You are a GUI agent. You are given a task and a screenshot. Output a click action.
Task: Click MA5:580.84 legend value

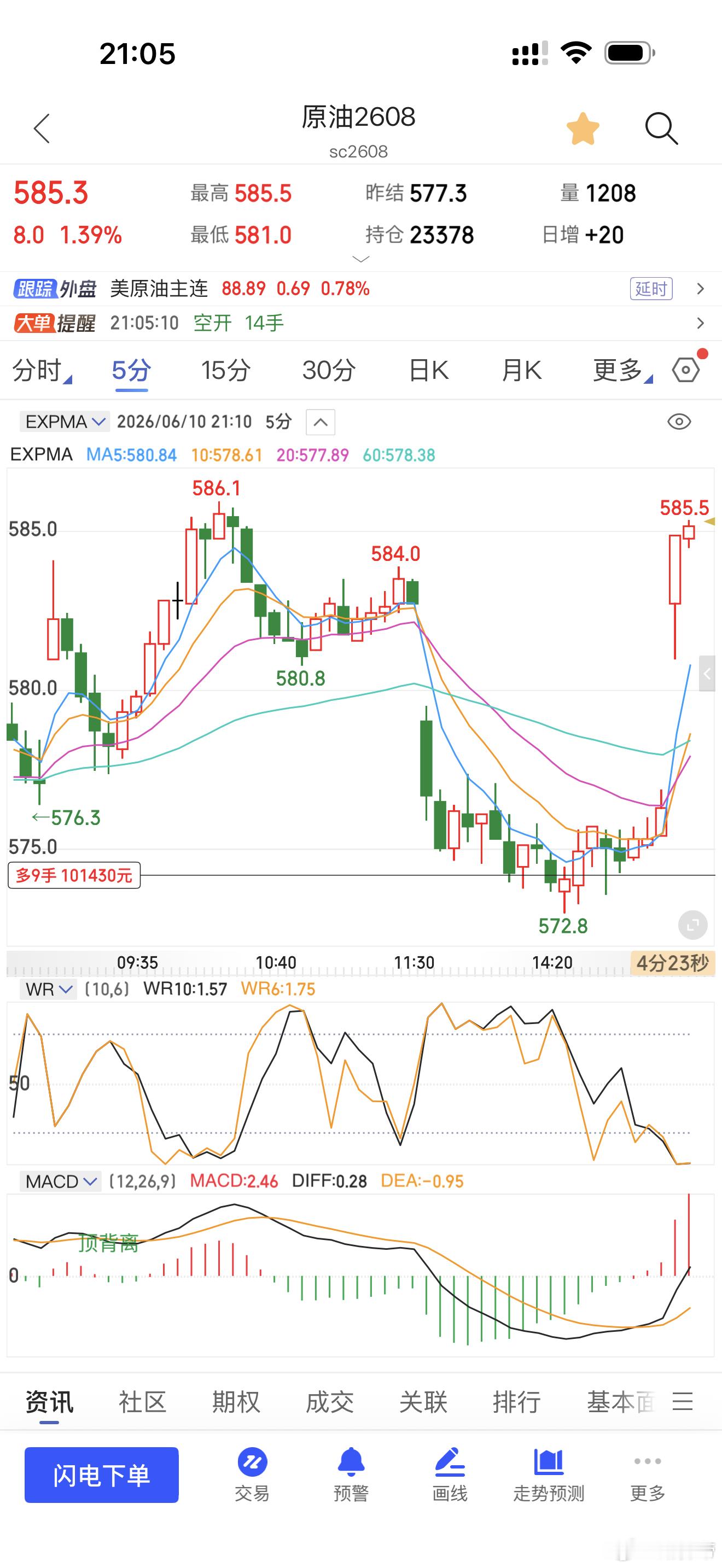click(x=131, y=455)
